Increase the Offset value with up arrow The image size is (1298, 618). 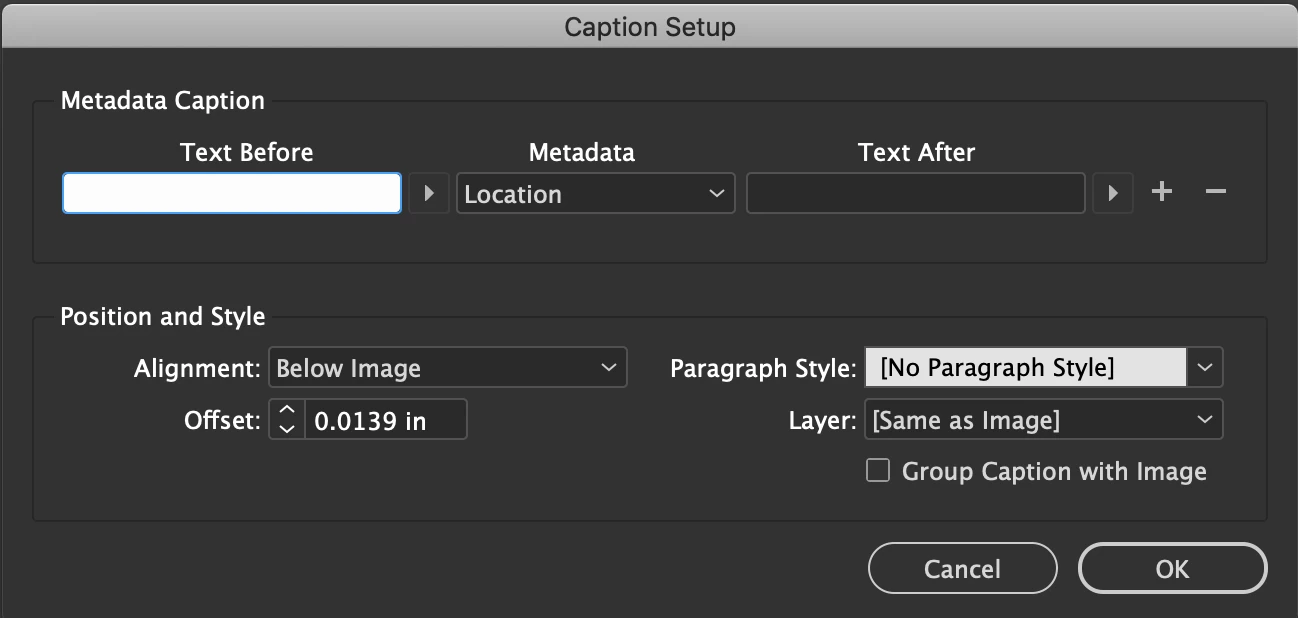[287, 411]
